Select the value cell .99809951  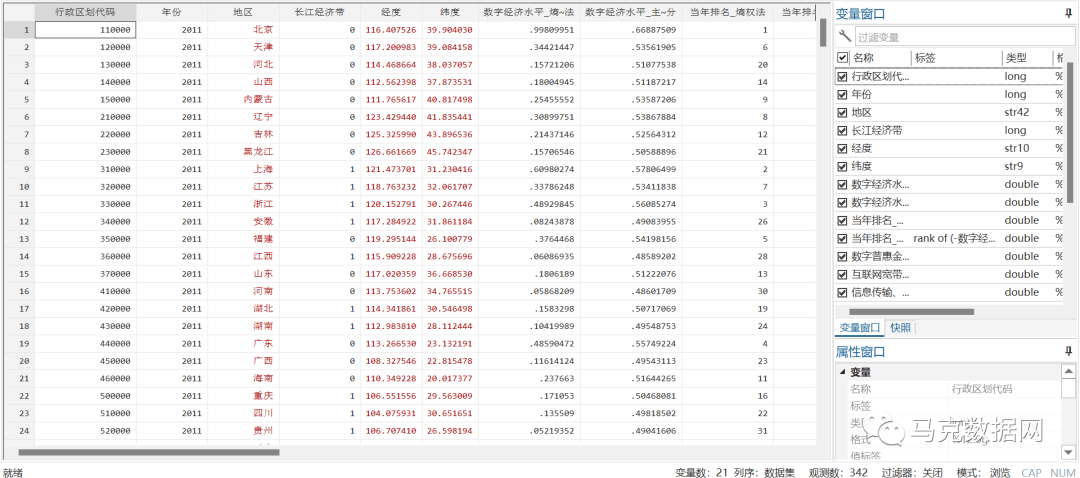click(x=529, y=30)
